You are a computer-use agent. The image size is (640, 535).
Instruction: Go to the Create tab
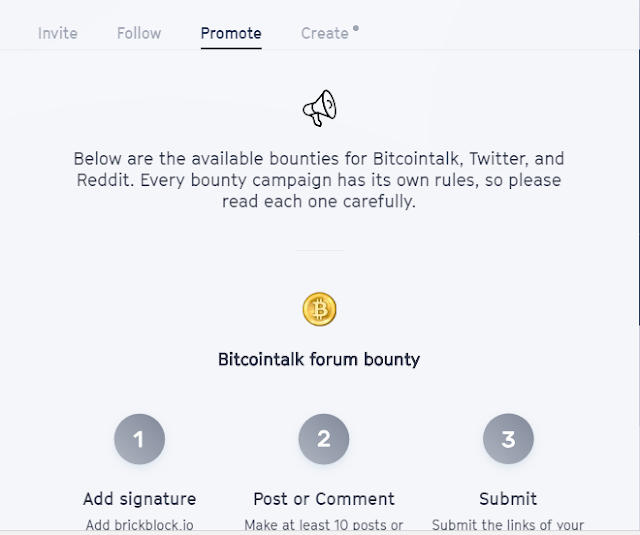[325, 33]
